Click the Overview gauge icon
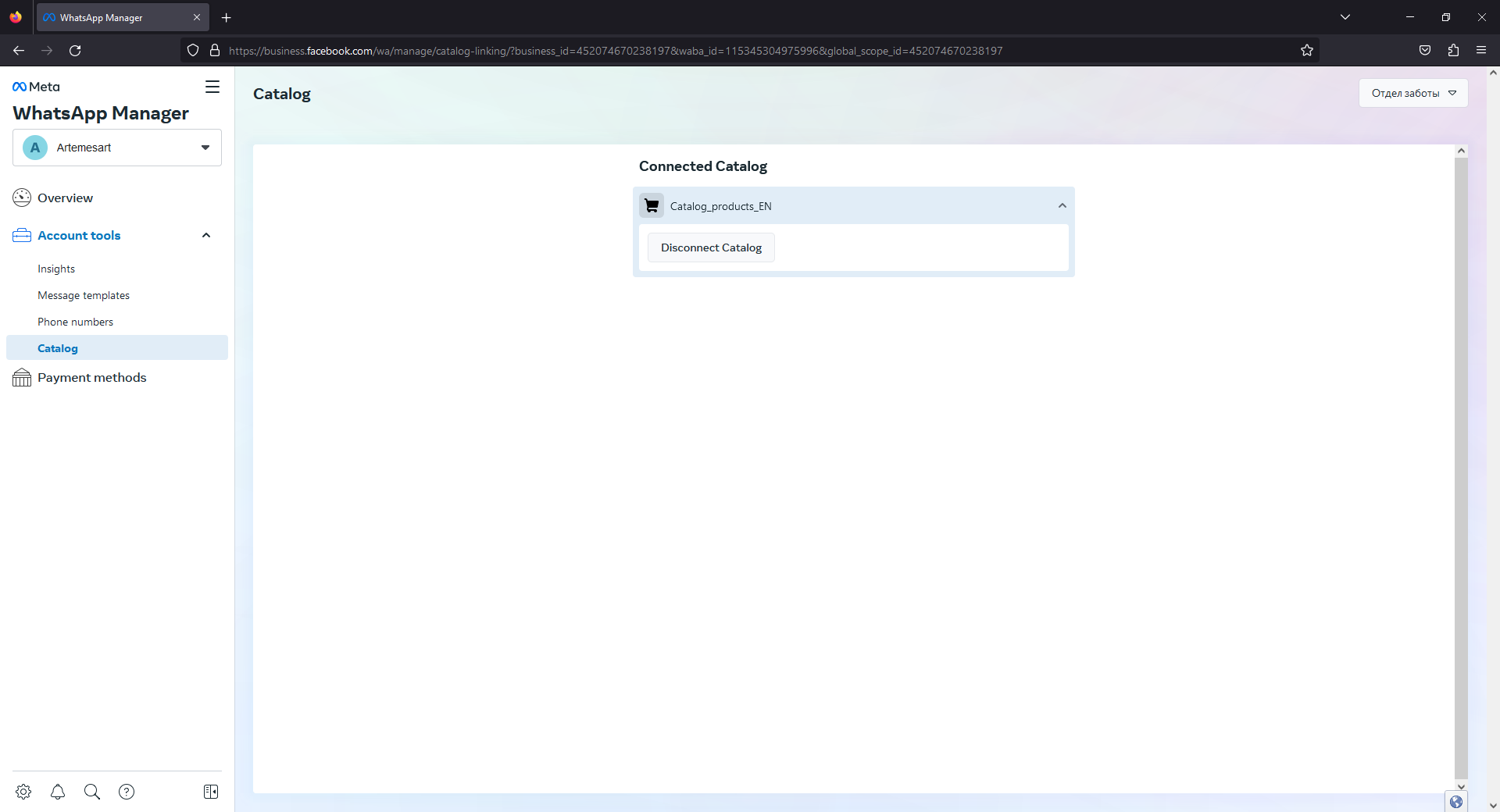Screen dimensions: 1500x812 (22, 198)
